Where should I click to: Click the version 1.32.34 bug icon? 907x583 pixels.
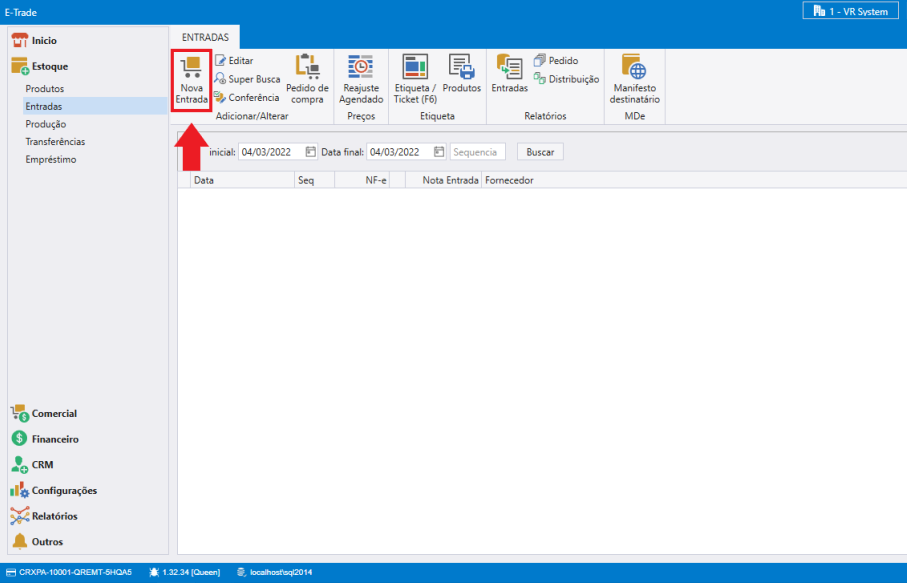tap(154, 572)
